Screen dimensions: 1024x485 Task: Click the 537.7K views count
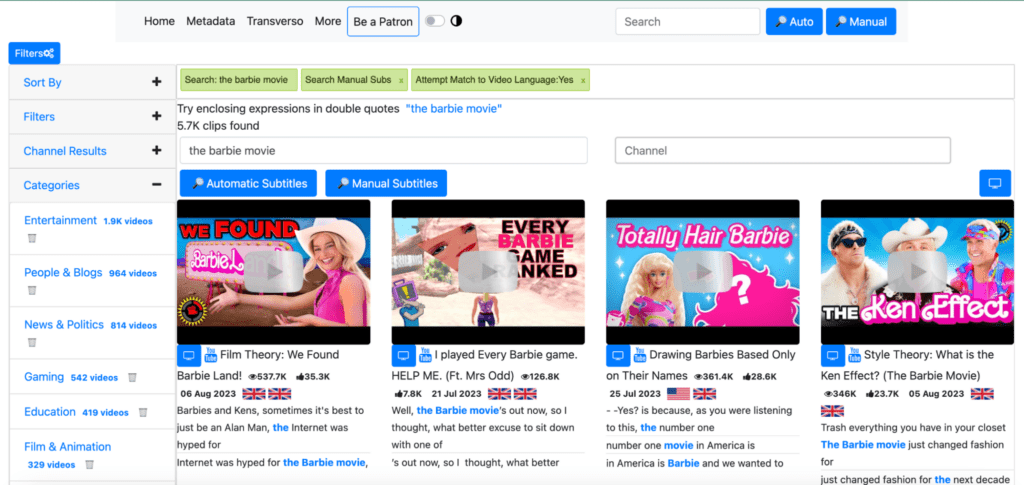point(268,377)
